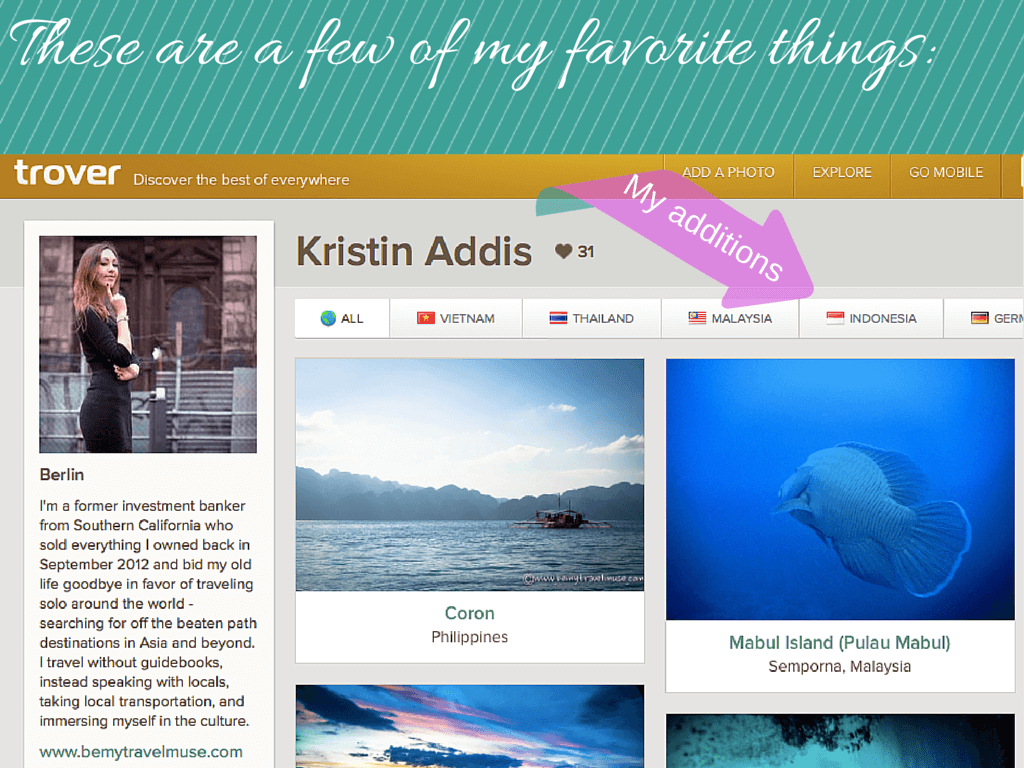The width and height of the screenshot is (1024, 768).
Task: Open the Mabul Island (Pulau Mabul) link
Action: 840,643
